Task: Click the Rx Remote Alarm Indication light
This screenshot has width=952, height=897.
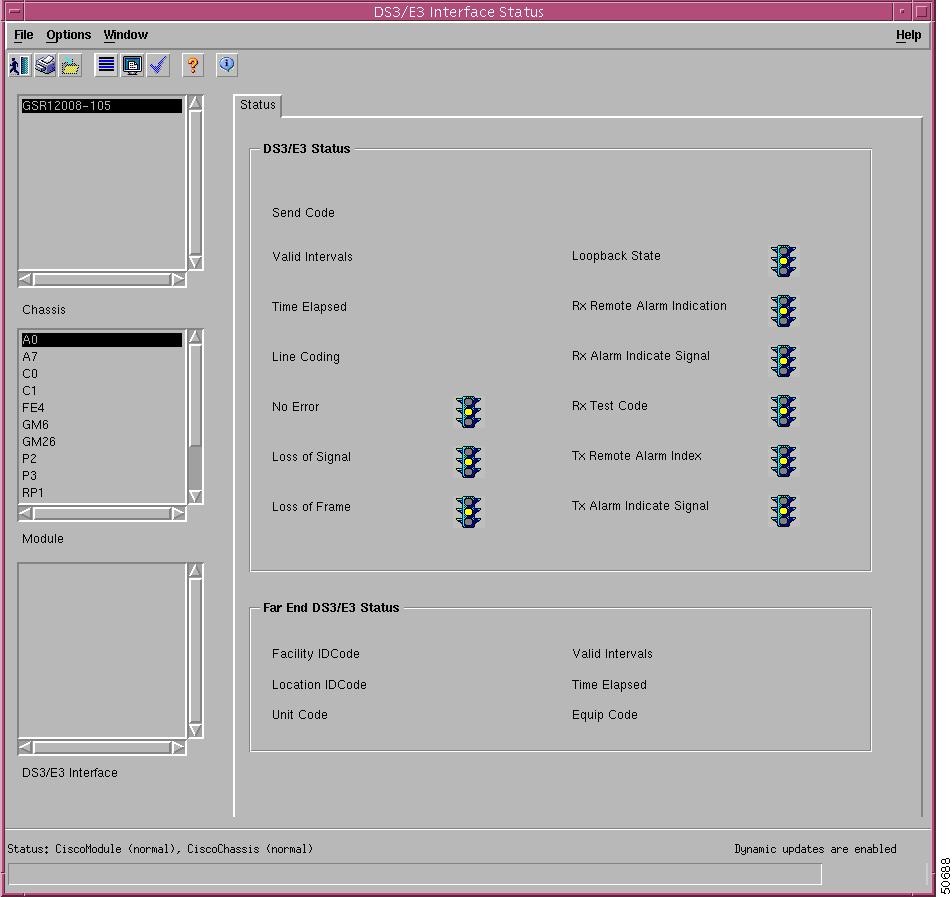Action: (783, 311)
